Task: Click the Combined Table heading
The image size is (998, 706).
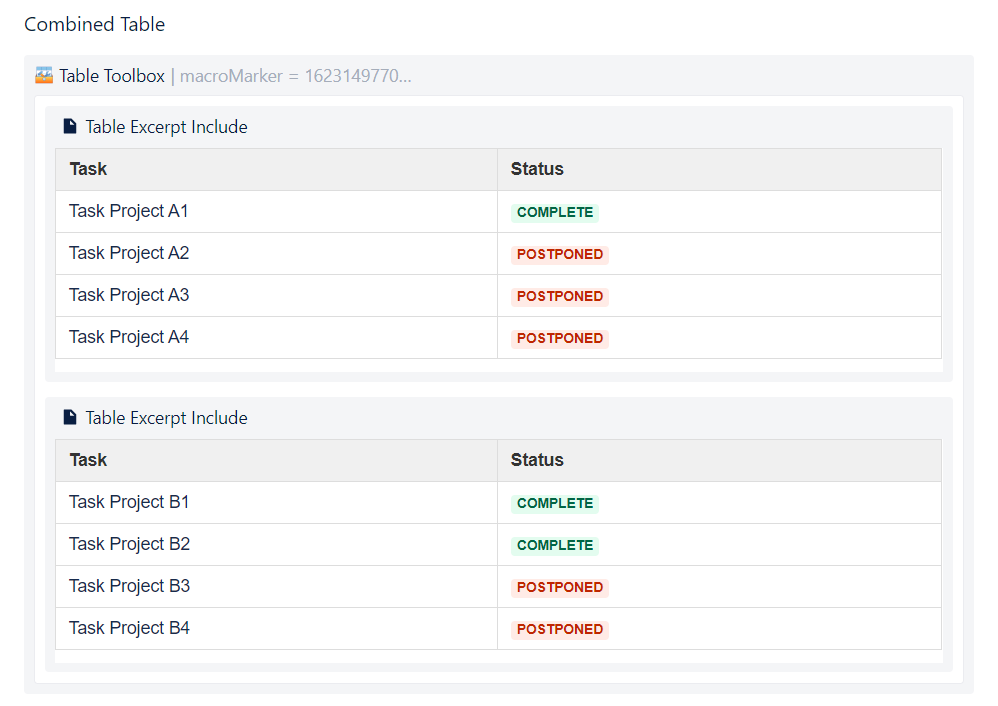Action: click(x=95, y=24)
